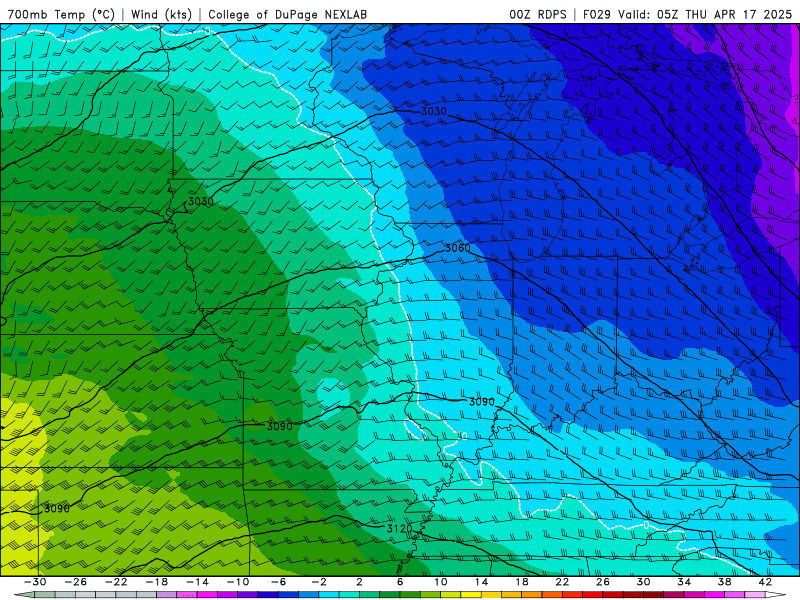Viewport: 800px width, 600px height.
Task: Click the bright red color bar swatch below 26
Action: [593, 595]
